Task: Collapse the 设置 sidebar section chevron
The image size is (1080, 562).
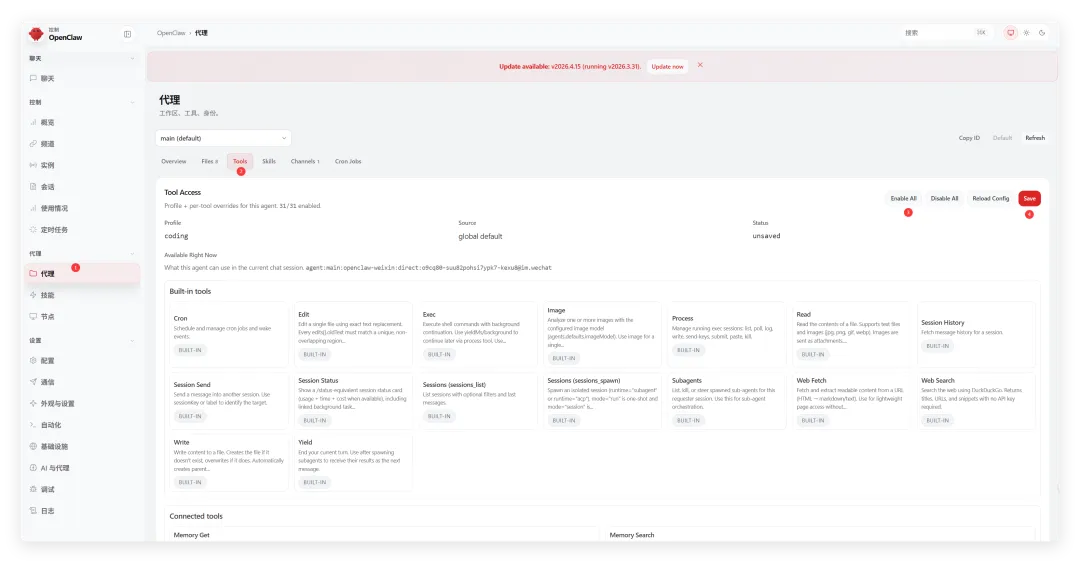Action: (132, 341)
